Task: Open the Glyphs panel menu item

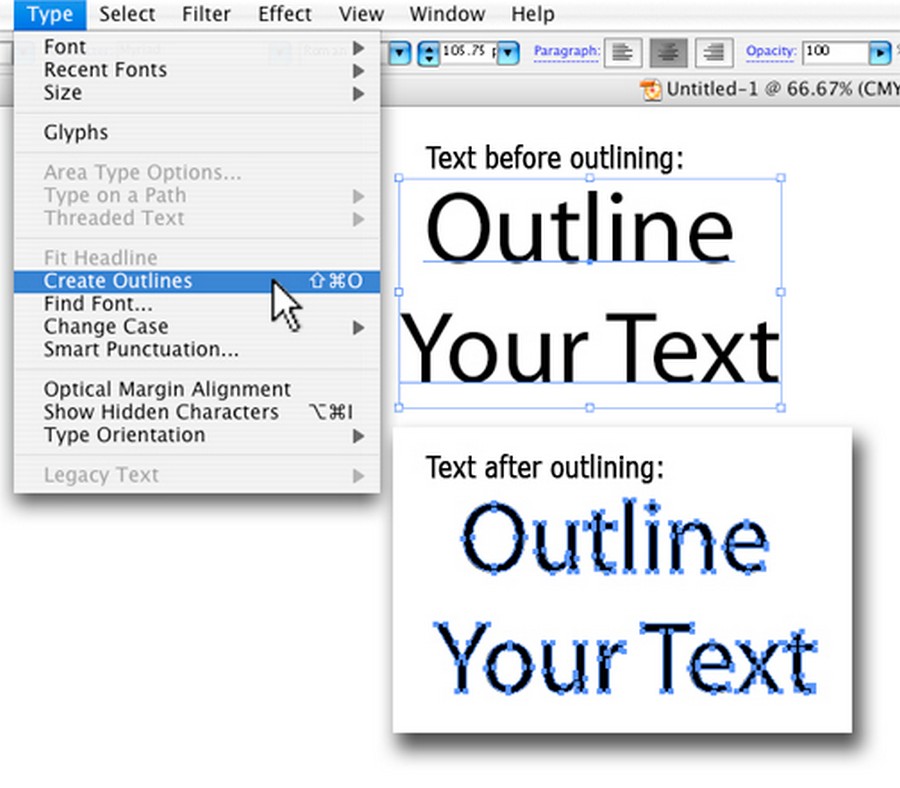Action: tap(76, 133)
